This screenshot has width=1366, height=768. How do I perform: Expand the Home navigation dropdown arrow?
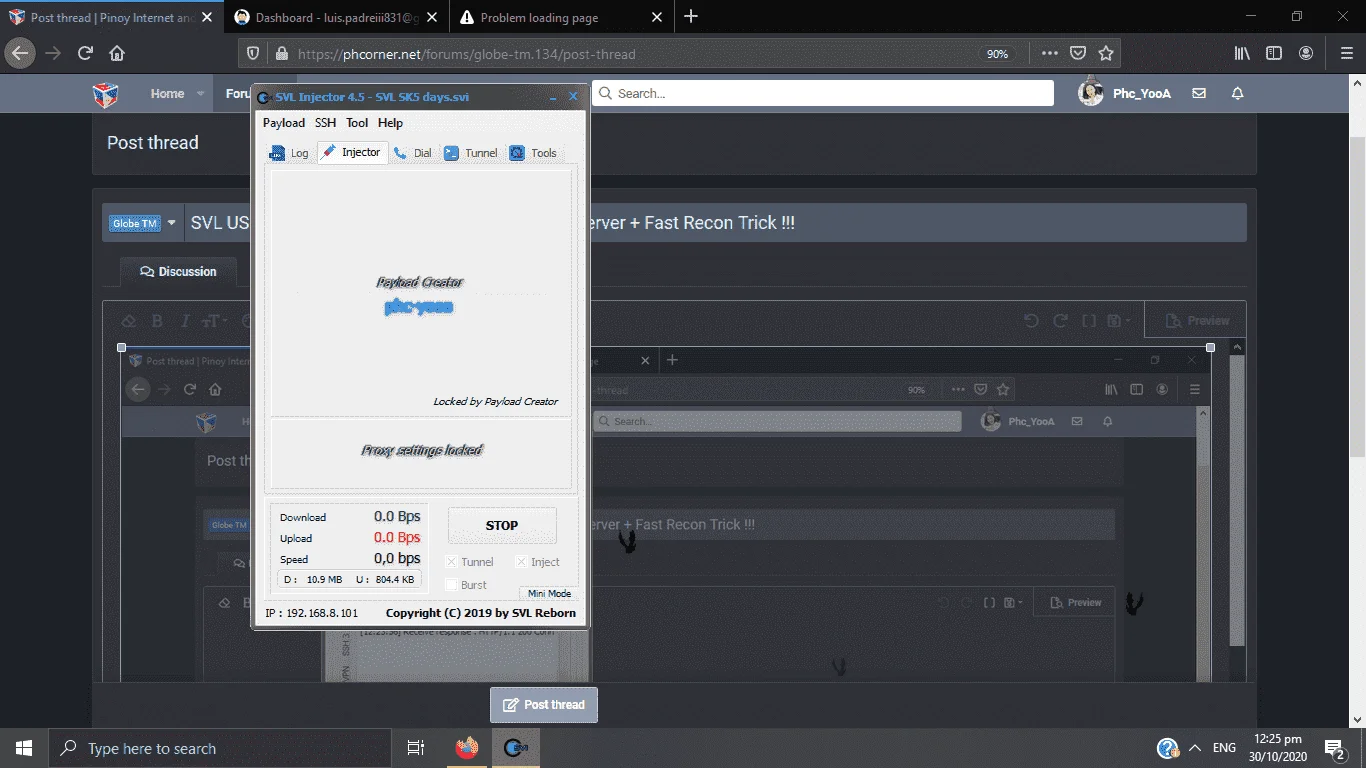point(201,94)
